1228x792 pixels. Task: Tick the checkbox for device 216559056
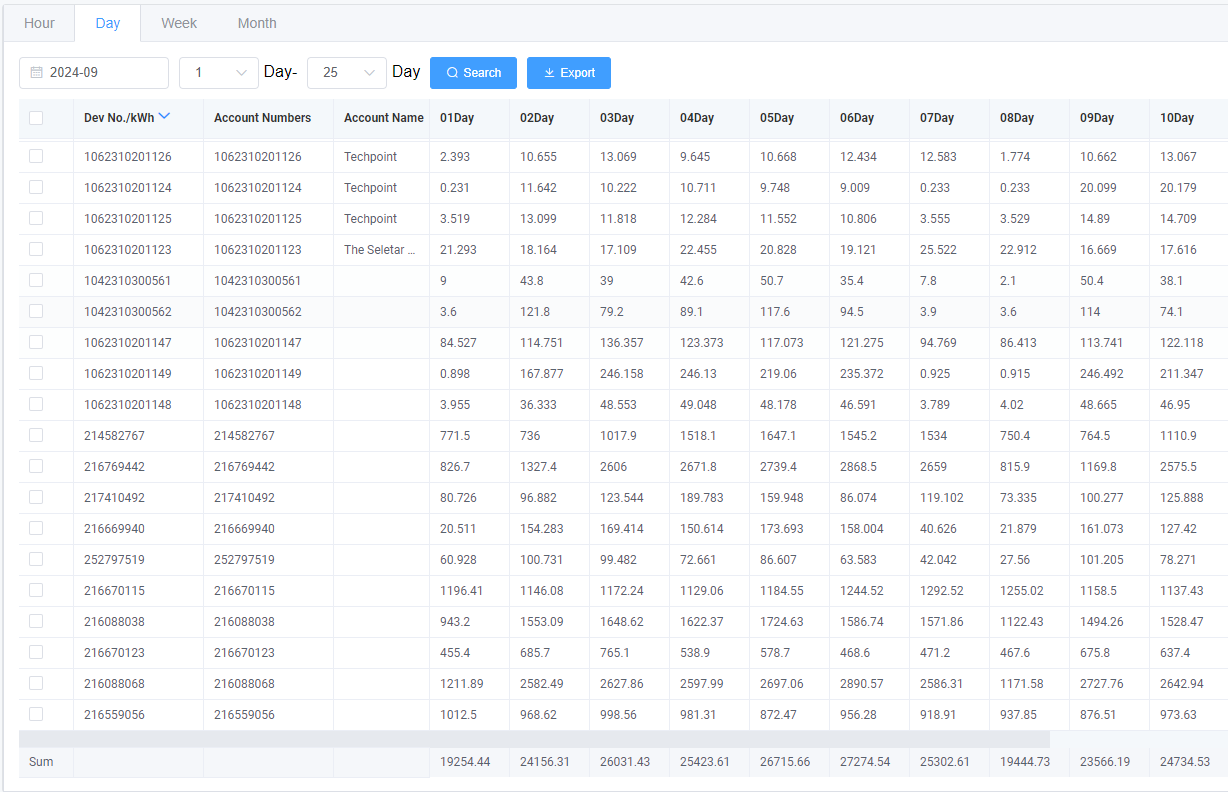pyautogui.click(x=36, y=714)
